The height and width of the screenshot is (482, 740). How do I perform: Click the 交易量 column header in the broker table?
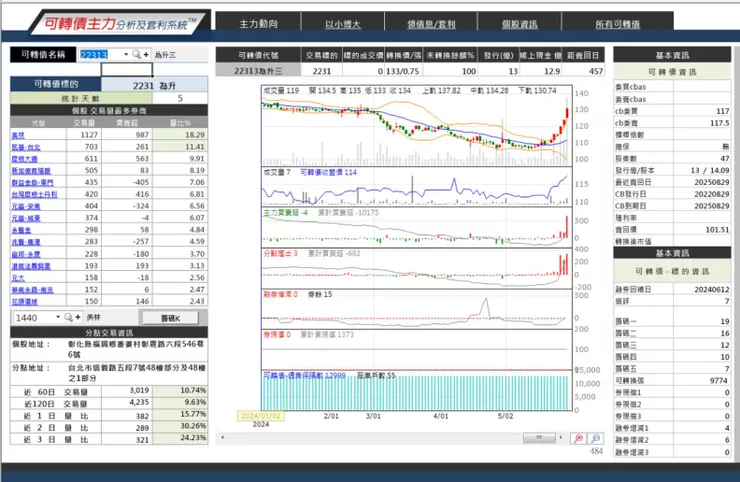pos(84,123)
